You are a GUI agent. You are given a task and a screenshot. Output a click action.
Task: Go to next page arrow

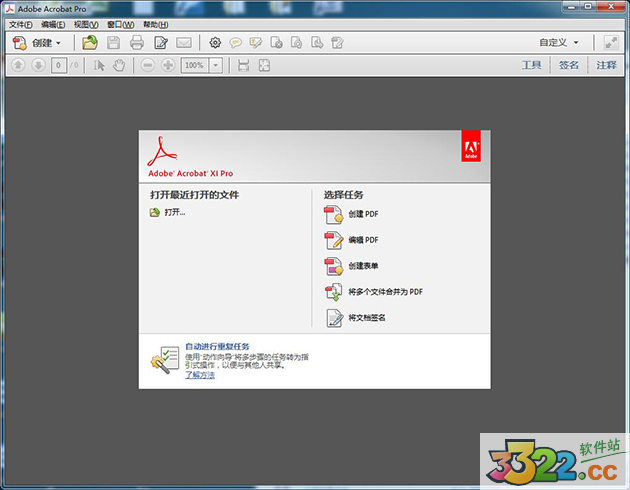point(39,65)
